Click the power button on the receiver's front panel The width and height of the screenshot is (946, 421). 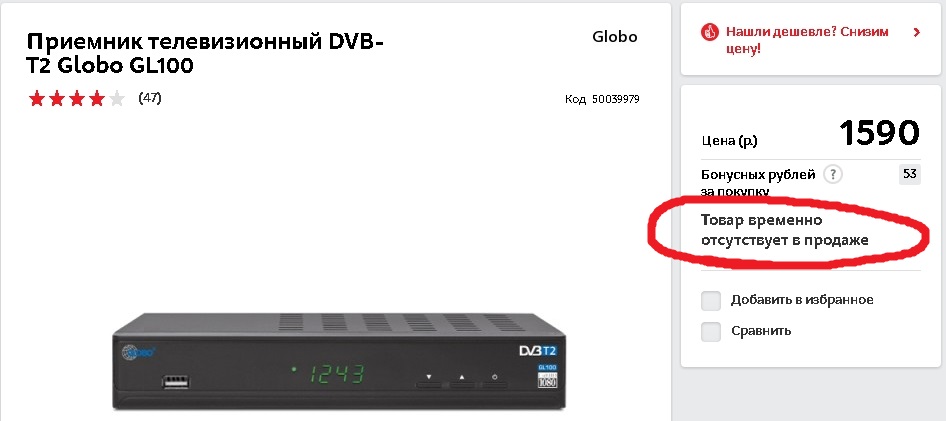click(x=495, y=379)
